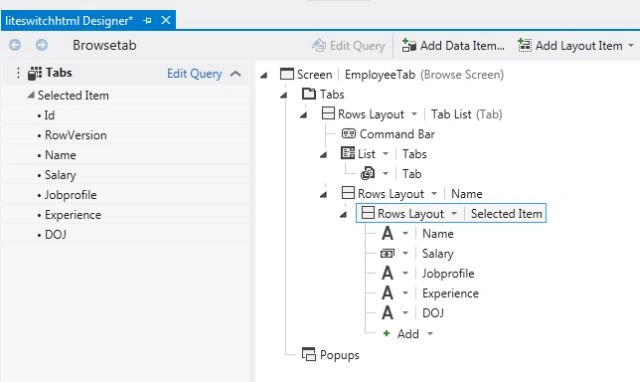Click the Tabs data collection icon
Image resolution: width=640 pixels, height=382 pixels.
point(35,73)
